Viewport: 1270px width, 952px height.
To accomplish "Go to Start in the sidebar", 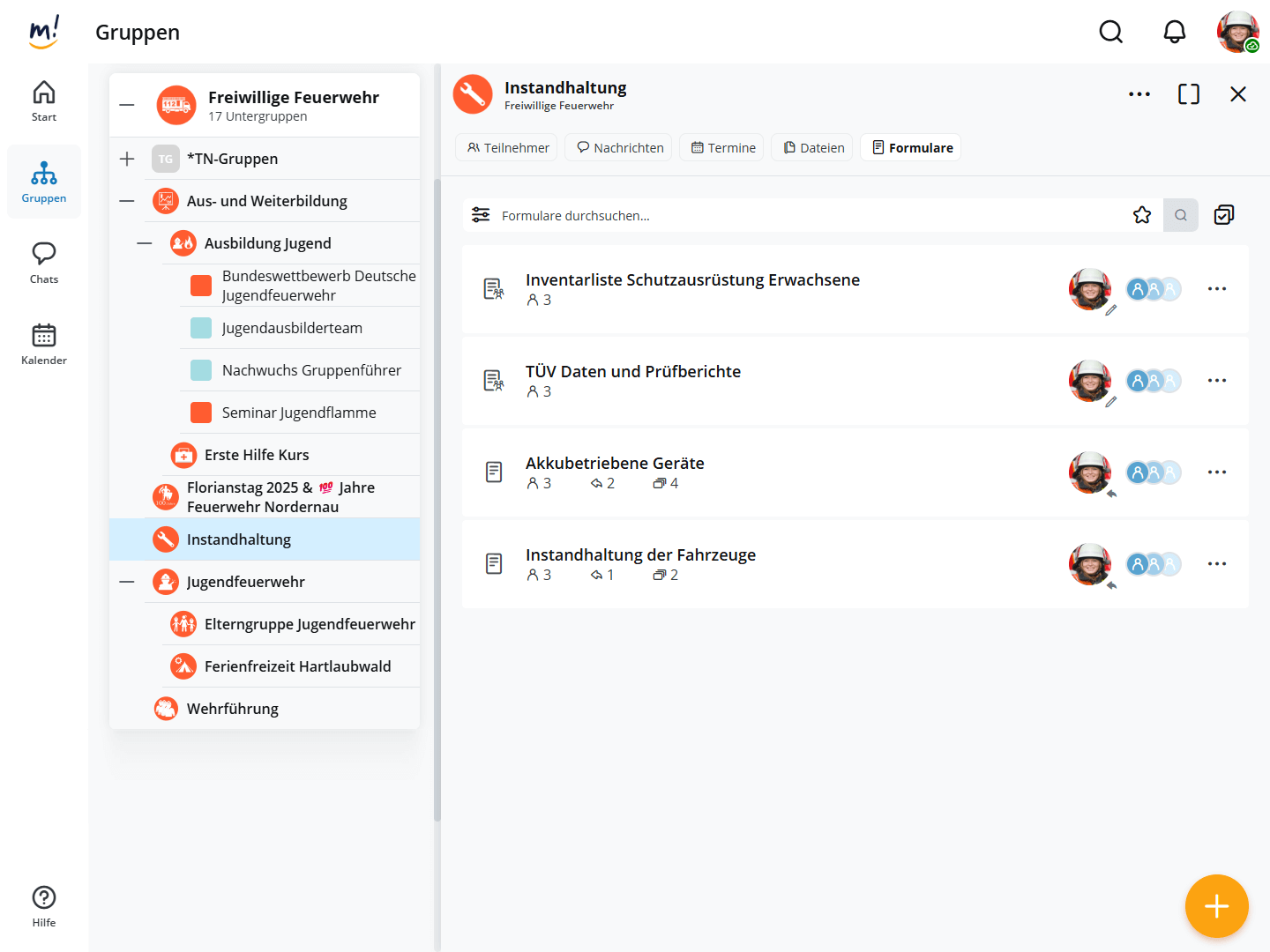I will pyautogui.click(x=44, y=100).
